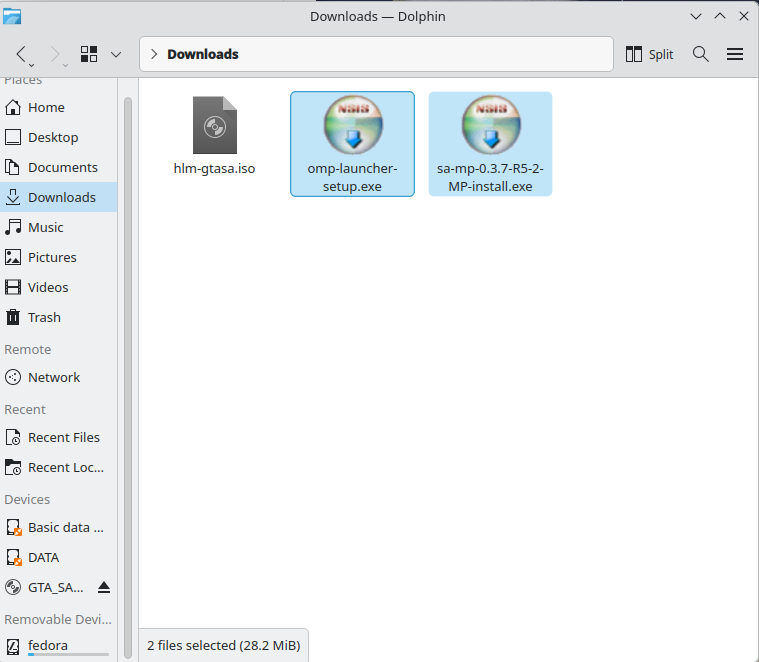Click the fedora removable drive icon
759x662 pixels.
[x=13, y=647]
